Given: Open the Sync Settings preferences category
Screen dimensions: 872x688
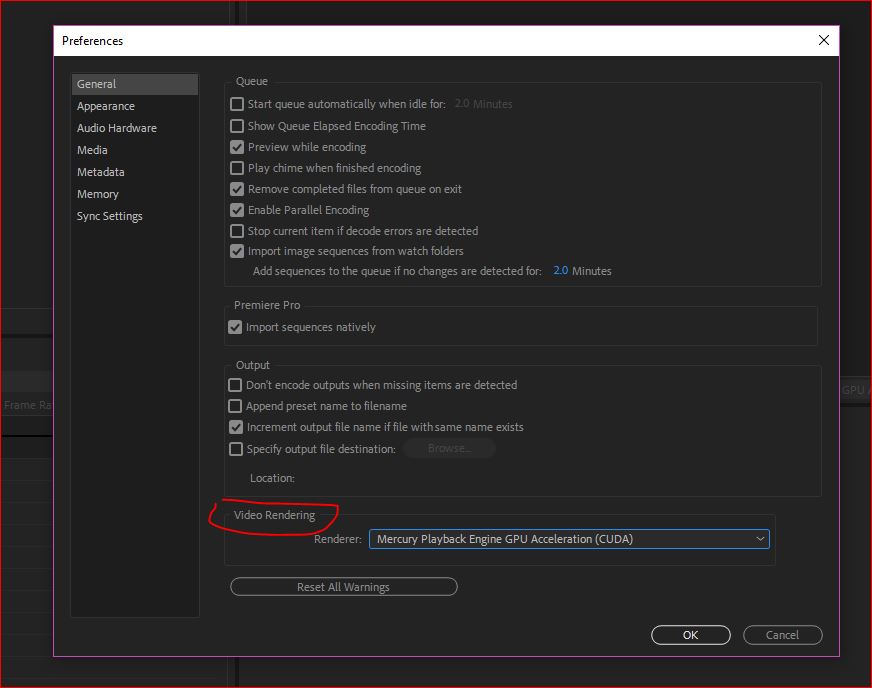Looking at the screenshot, I should click(110, 216).
